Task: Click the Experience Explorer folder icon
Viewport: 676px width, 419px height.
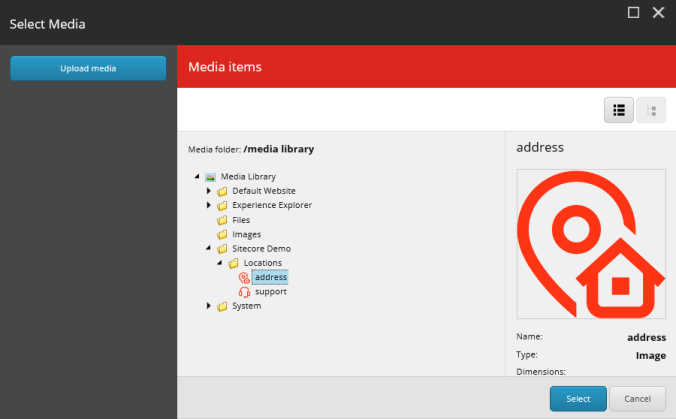Action: coord(222,205)
